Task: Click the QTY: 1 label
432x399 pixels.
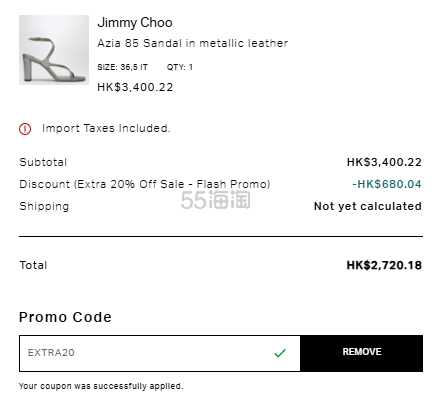Action: click(x=180, y=67)
